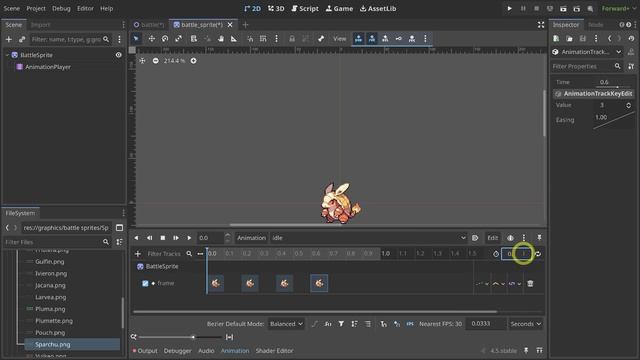
Task: Zoom out the viewport with minus button
Action: [156, 61]
